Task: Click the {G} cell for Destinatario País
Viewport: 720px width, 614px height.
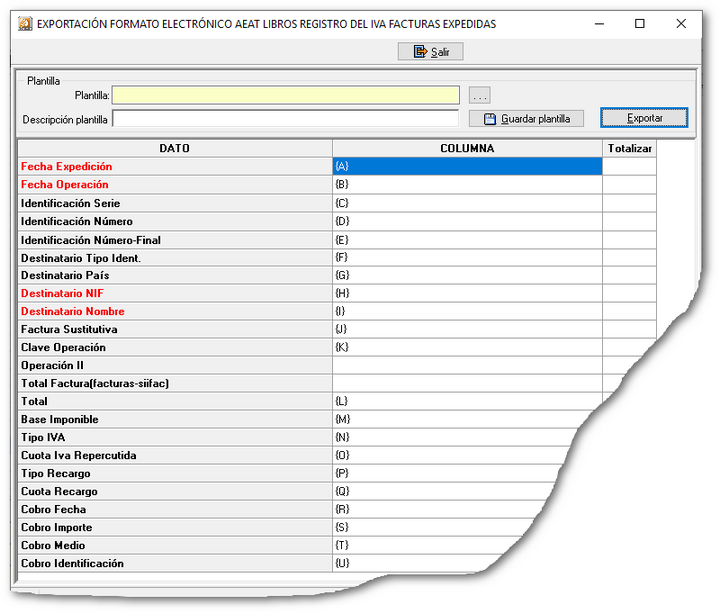Action: pyautogui.click(x=467, y=275)
